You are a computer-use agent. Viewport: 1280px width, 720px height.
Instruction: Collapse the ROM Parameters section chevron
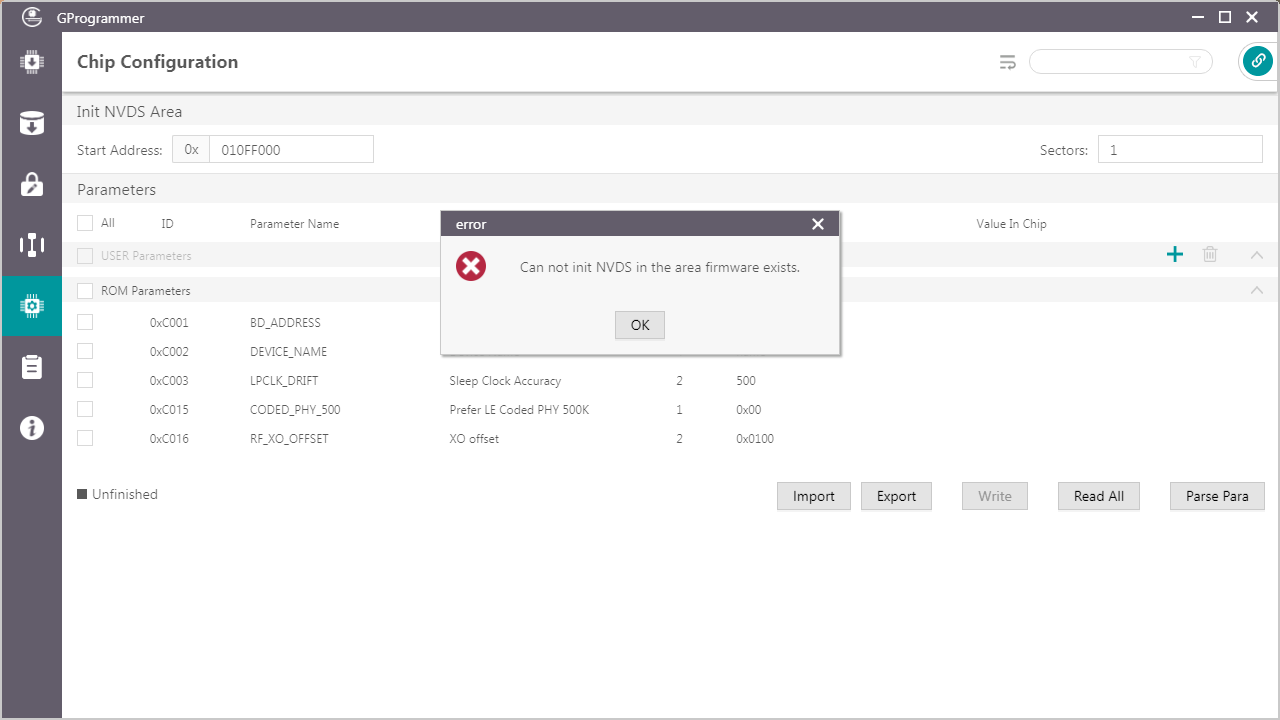pos(1257,291)
